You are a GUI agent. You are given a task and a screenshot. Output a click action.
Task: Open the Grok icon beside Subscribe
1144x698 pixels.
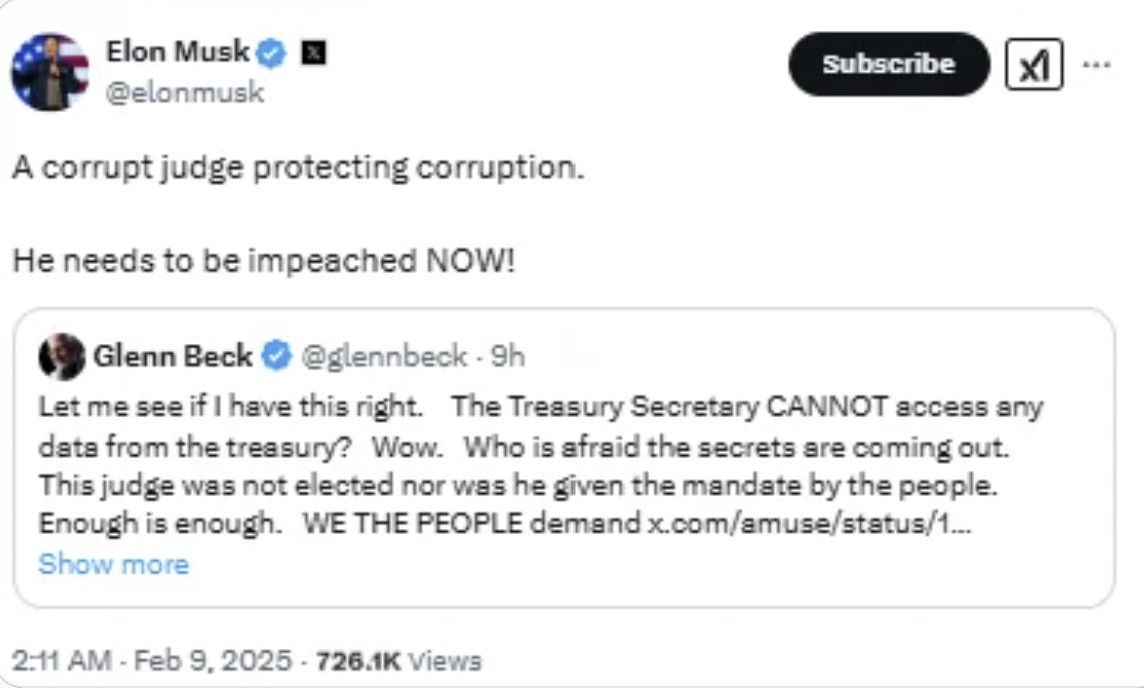[x=1034, y=65]
